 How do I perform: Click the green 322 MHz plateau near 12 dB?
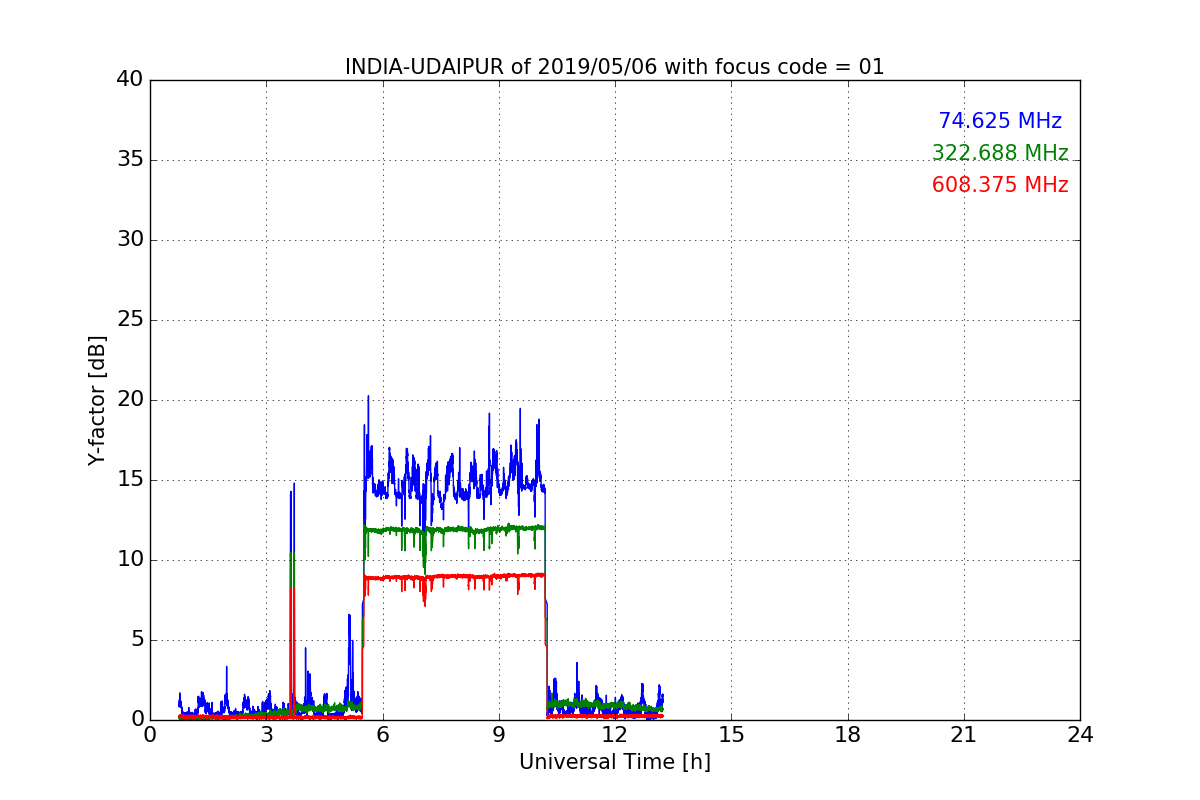455,529
